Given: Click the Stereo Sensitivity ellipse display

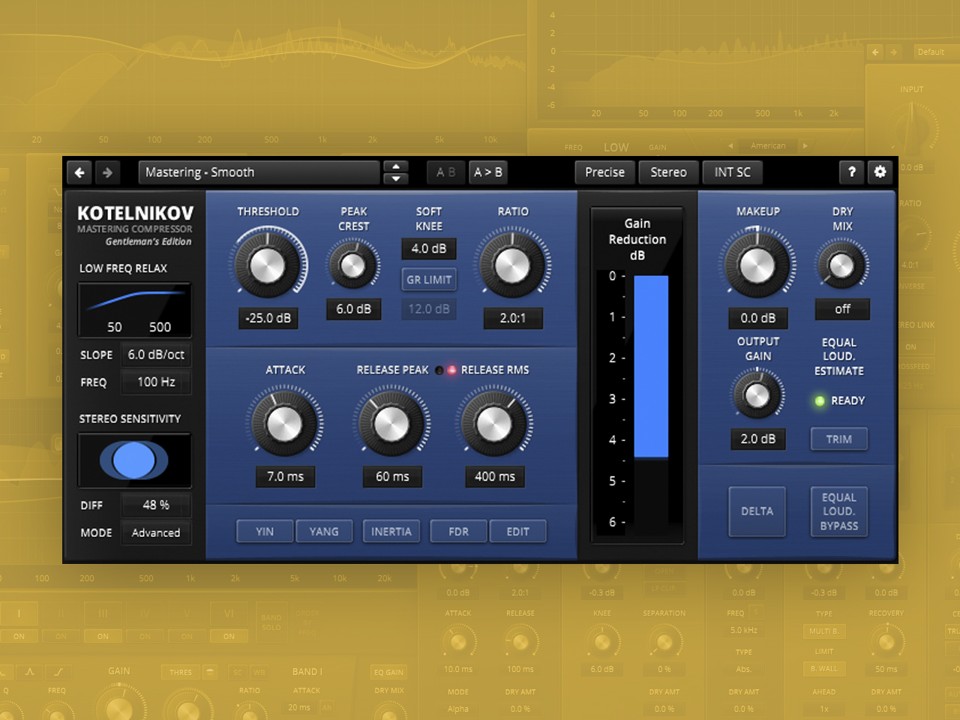Looking at the screenshot, I should [x=135, y=460].
